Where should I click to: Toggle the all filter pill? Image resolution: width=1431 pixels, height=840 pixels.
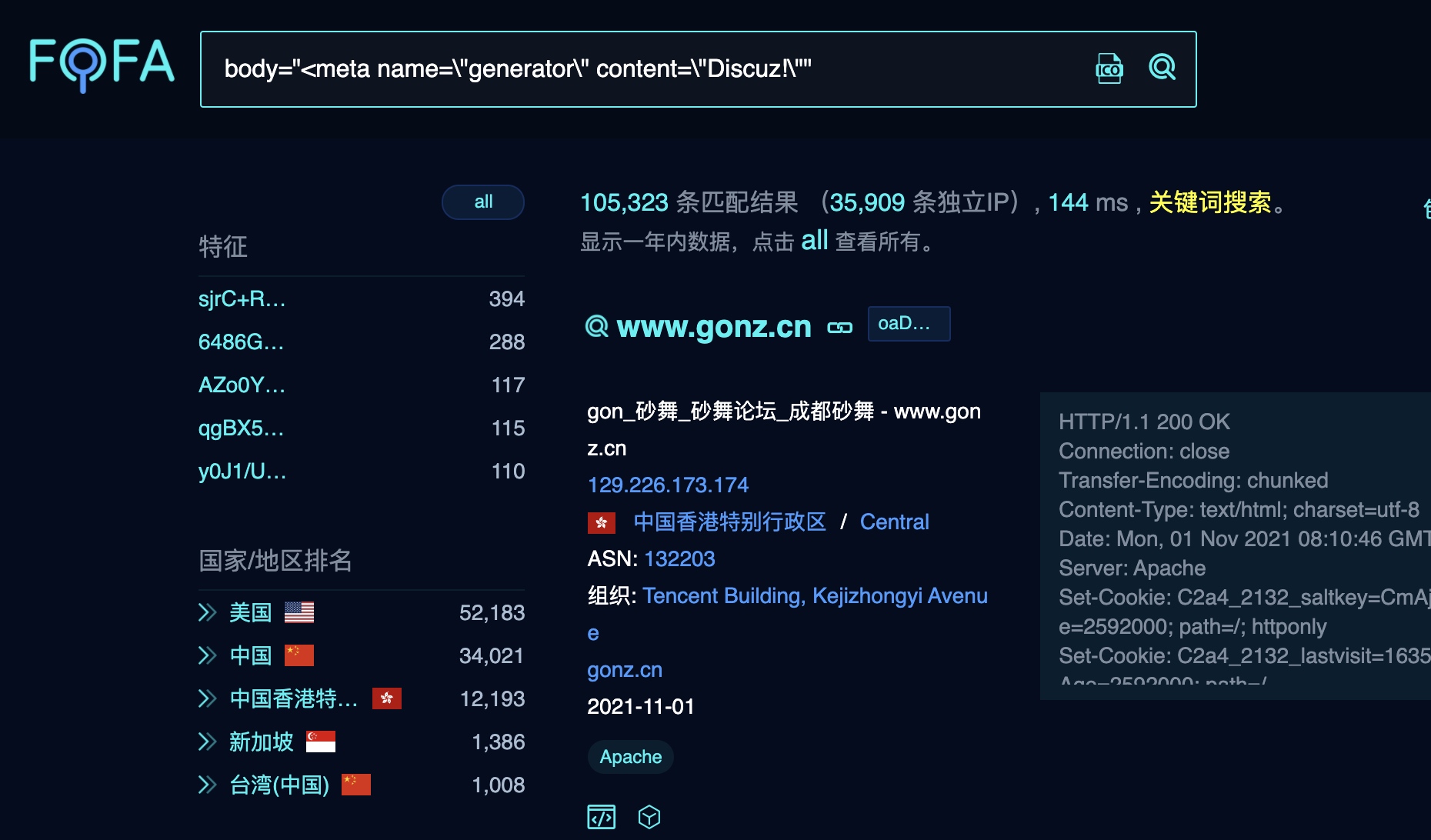(483, 202)
